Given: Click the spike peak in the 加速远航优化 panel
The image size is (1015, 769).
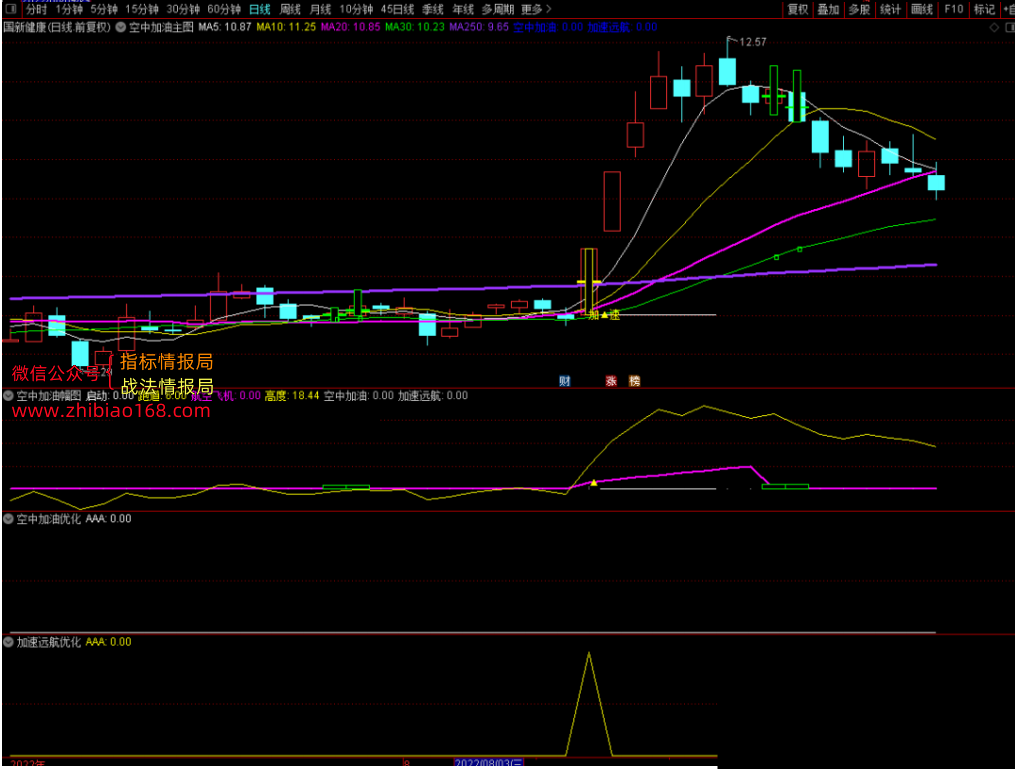Looking at the screenshot, I should [x=589, y=654].
